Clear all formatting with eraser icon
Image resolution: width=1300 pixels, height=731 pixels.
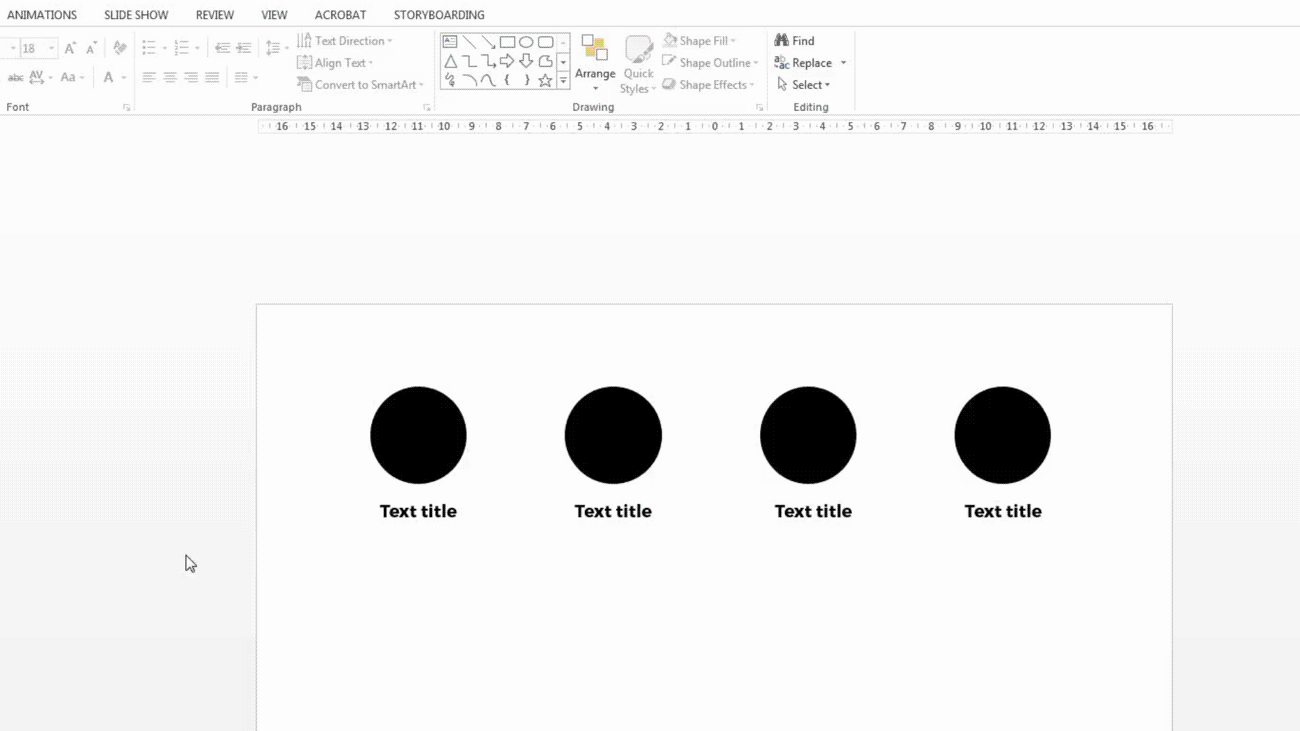(120, 48)
